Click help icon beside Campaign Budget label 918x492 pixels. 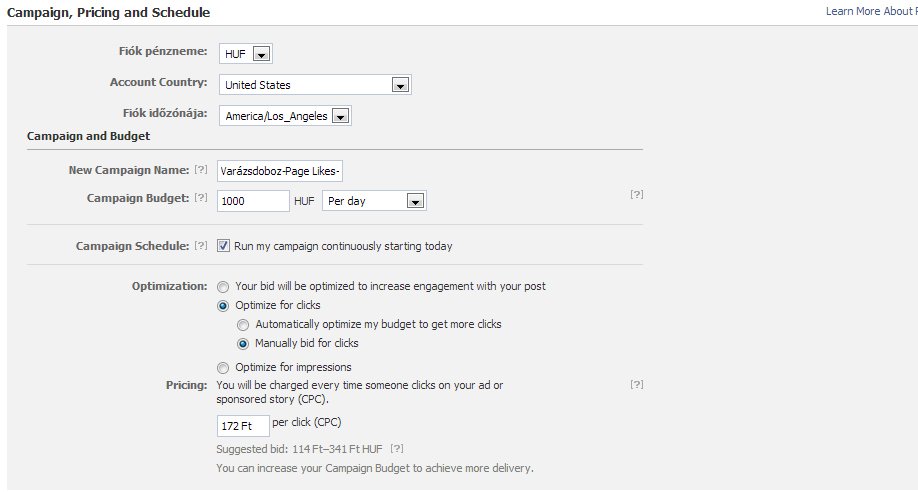pyautogui.click(x=200, y=198)
